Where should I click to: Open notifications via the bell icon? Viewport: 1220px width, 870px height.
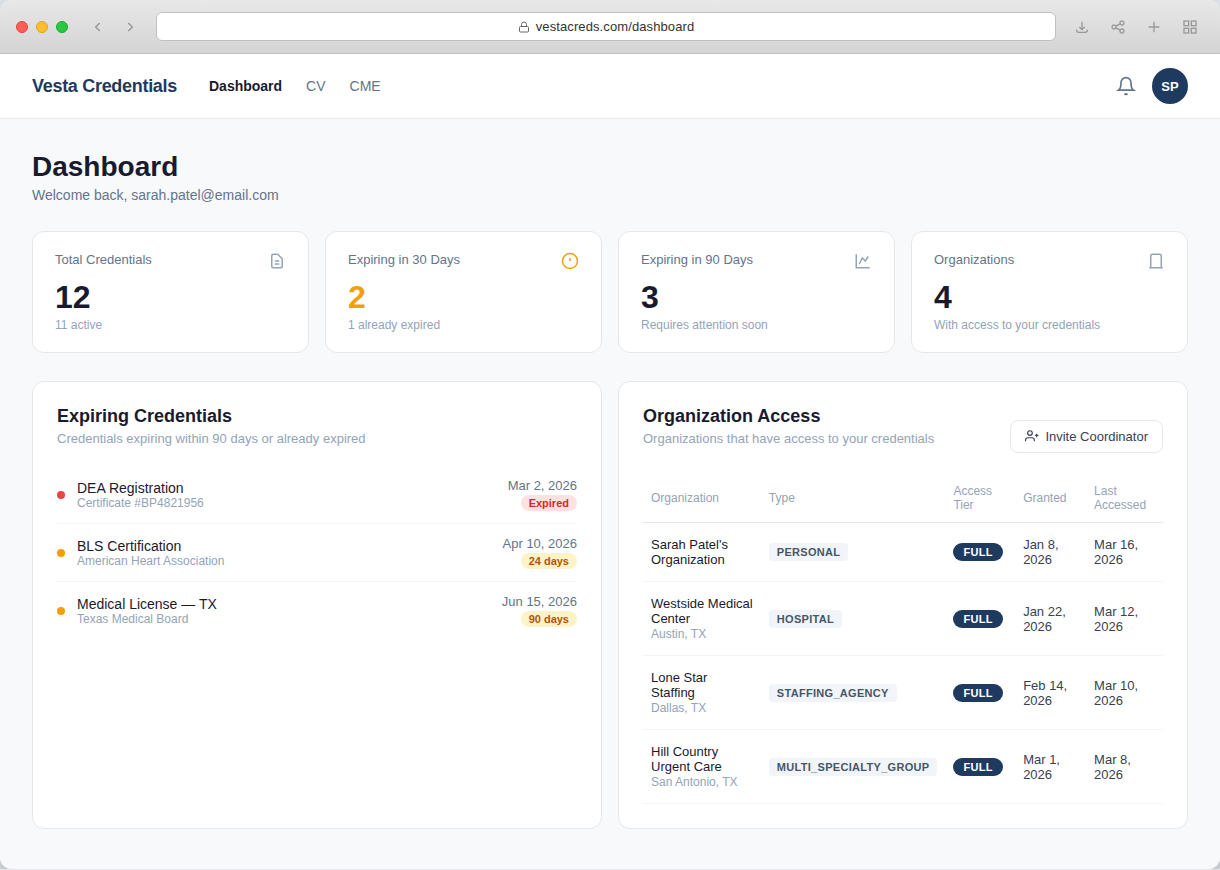(x=1125, y=86)
